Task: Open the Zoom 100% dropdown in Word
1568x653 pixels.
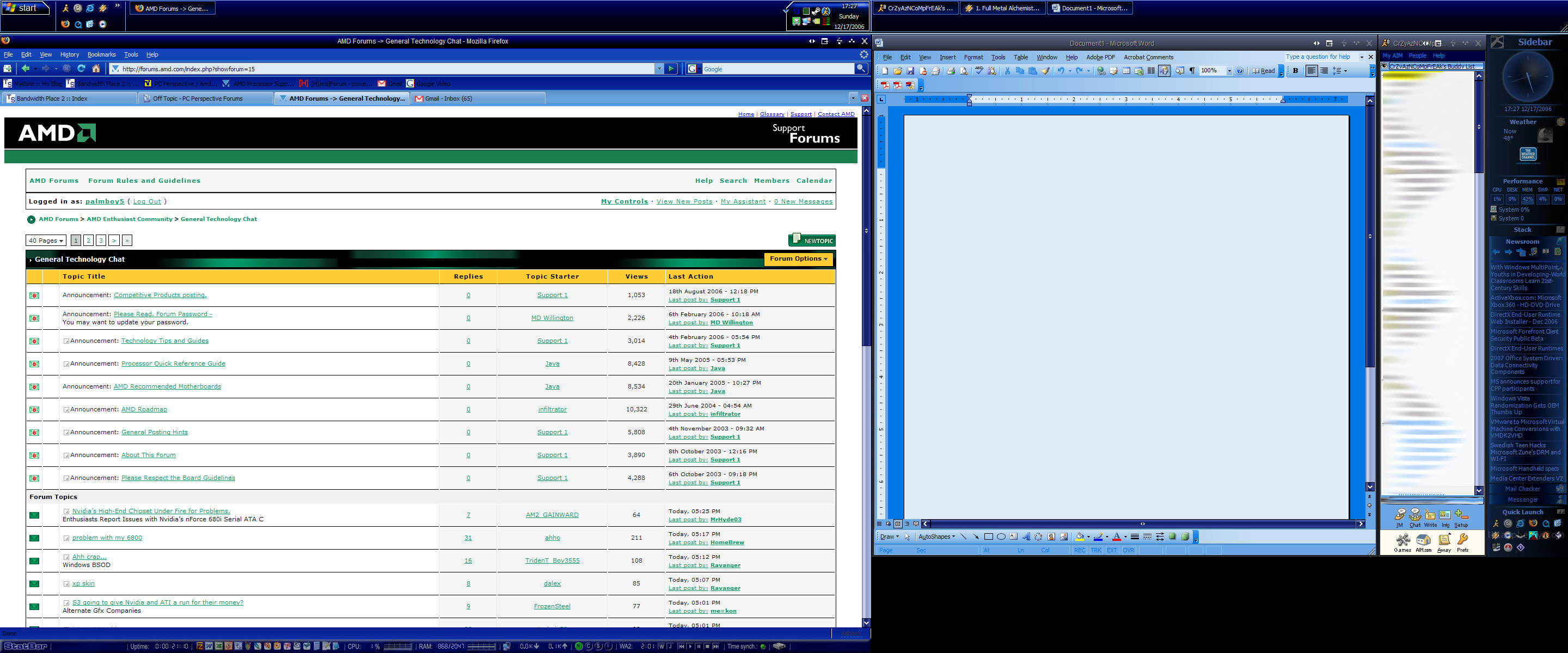Action: 1229,71
